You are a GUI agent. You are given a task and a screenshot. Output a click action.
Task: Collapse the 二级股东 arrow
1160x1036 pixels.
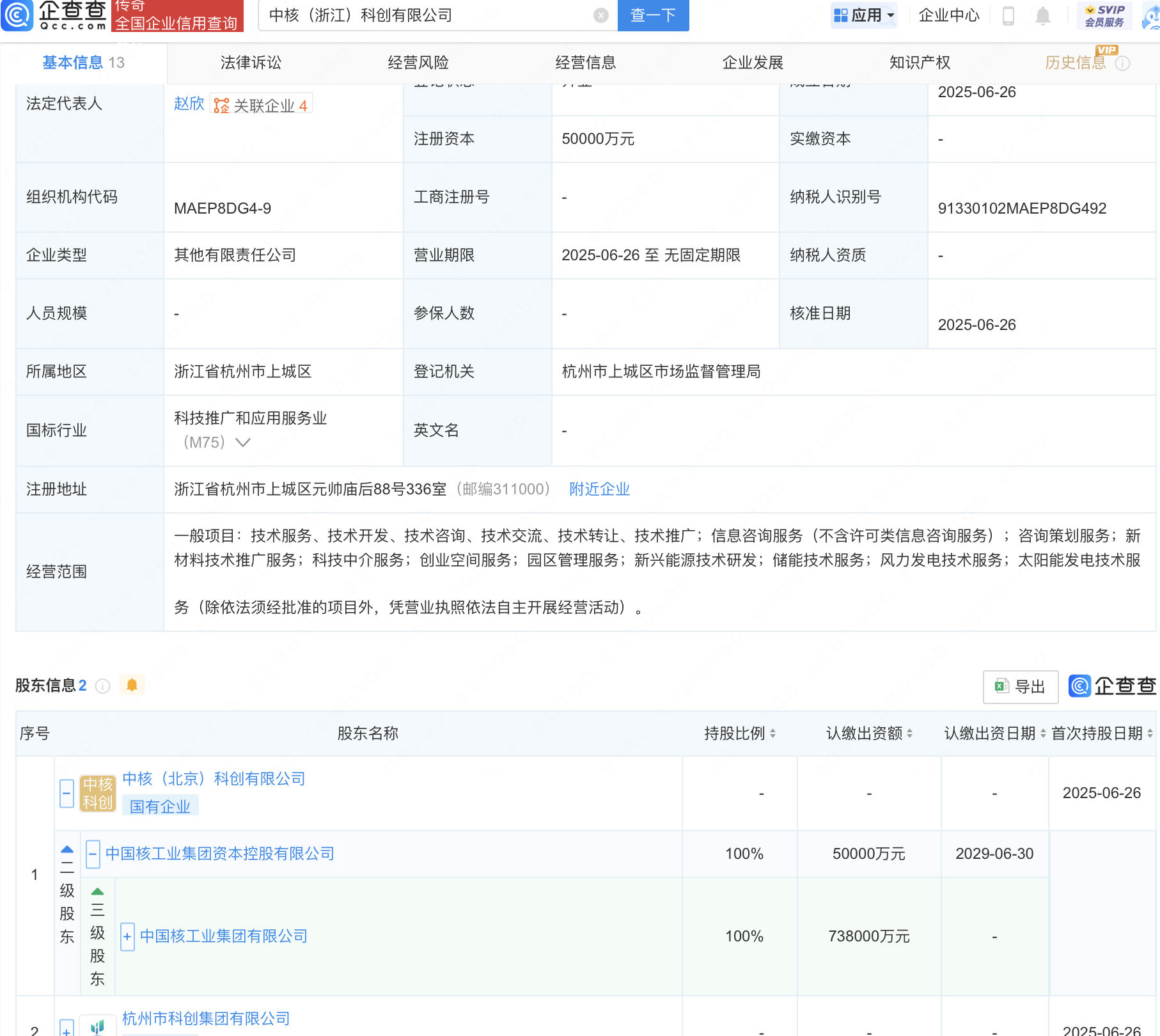point(67,850)
